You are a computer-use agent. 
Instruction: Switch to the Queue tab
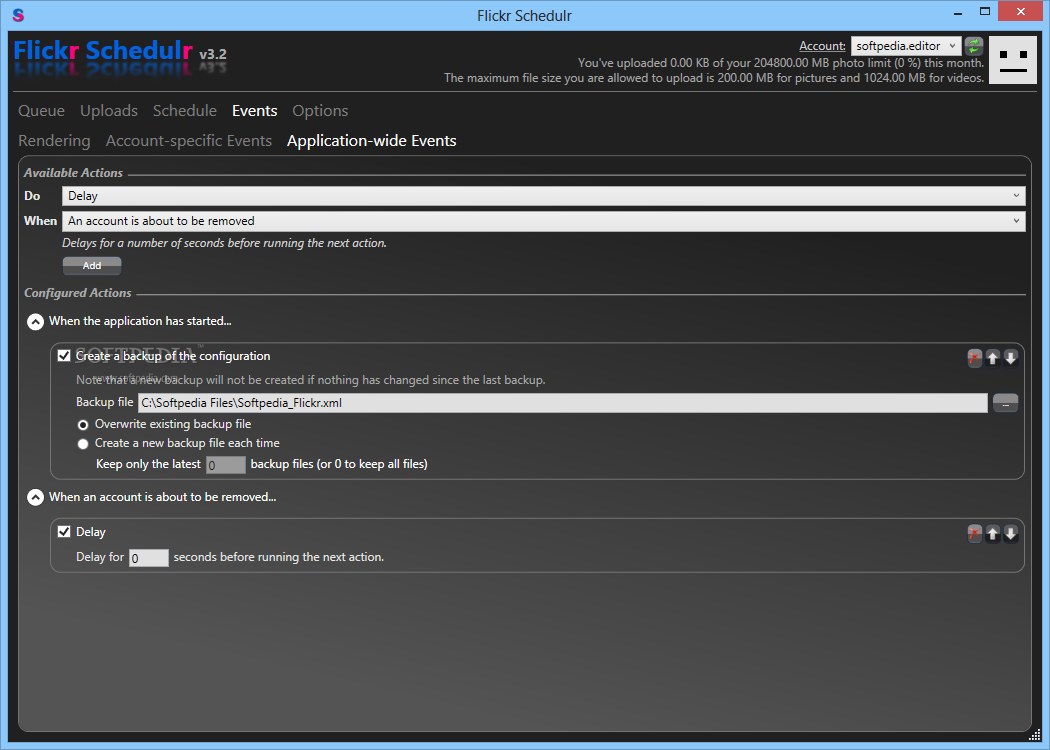click(x=42, y=110)
